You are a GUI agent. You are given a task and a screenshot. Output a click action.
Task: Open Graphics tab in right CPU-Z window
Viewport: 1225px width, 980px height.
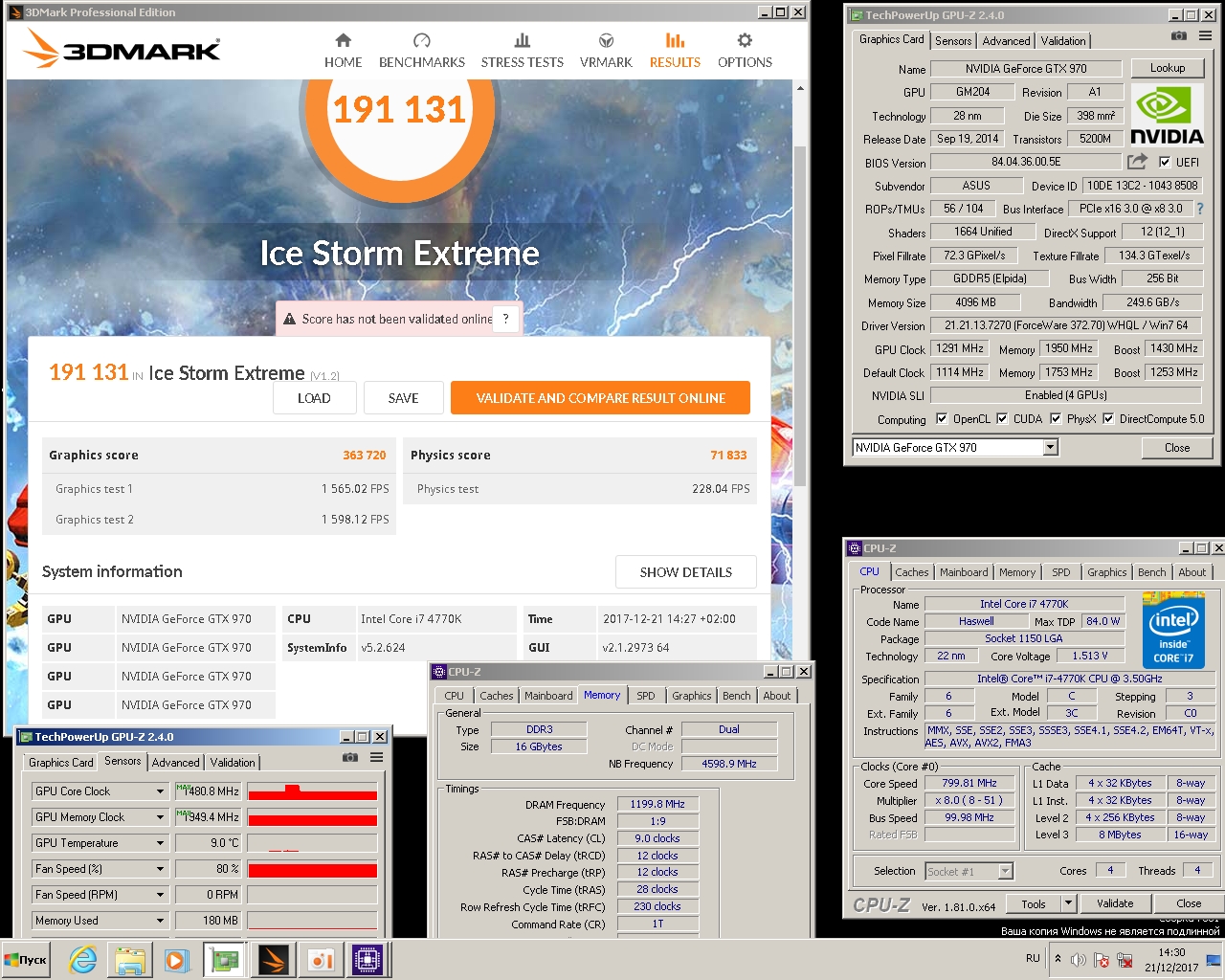tap(1106, 572)
